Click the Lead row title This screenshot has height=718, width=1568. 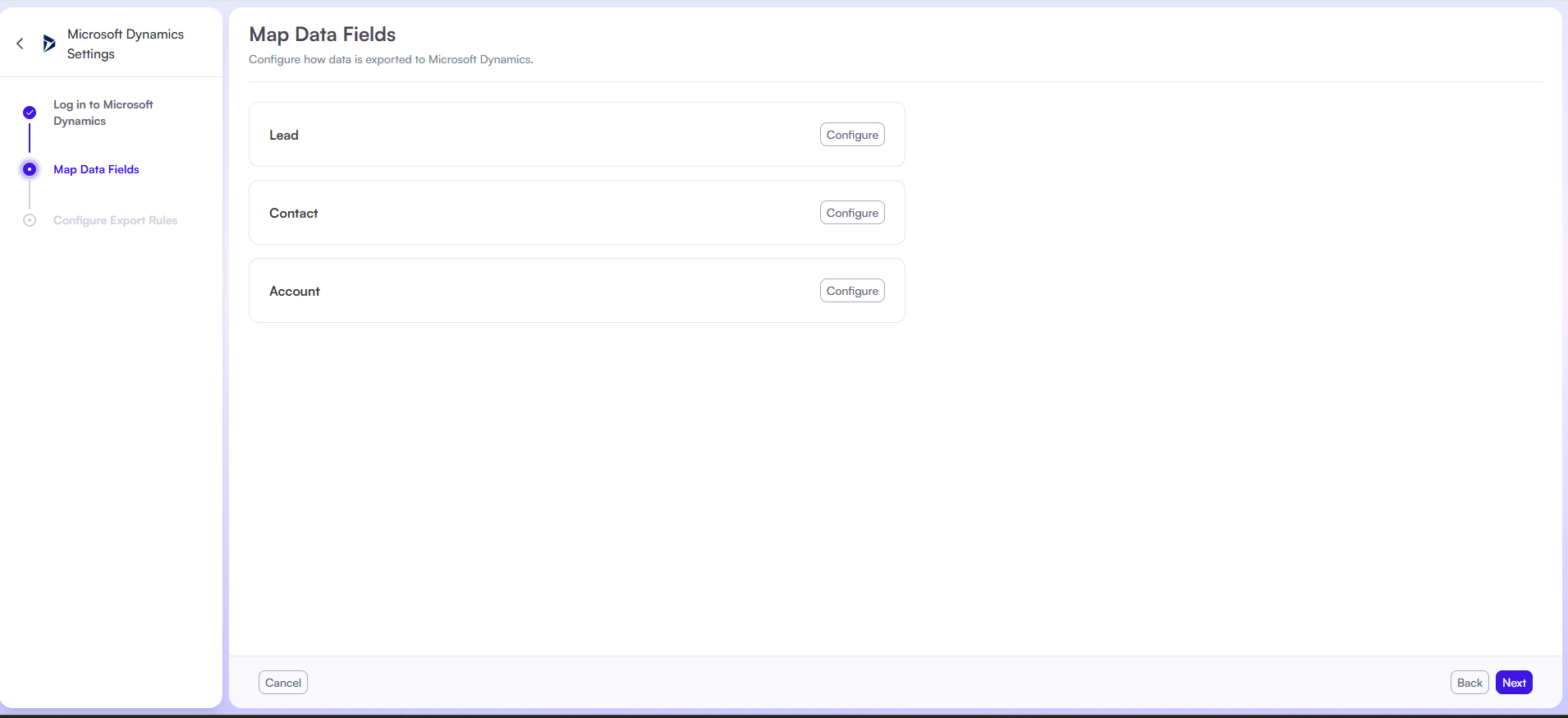[x=284, y=136]
